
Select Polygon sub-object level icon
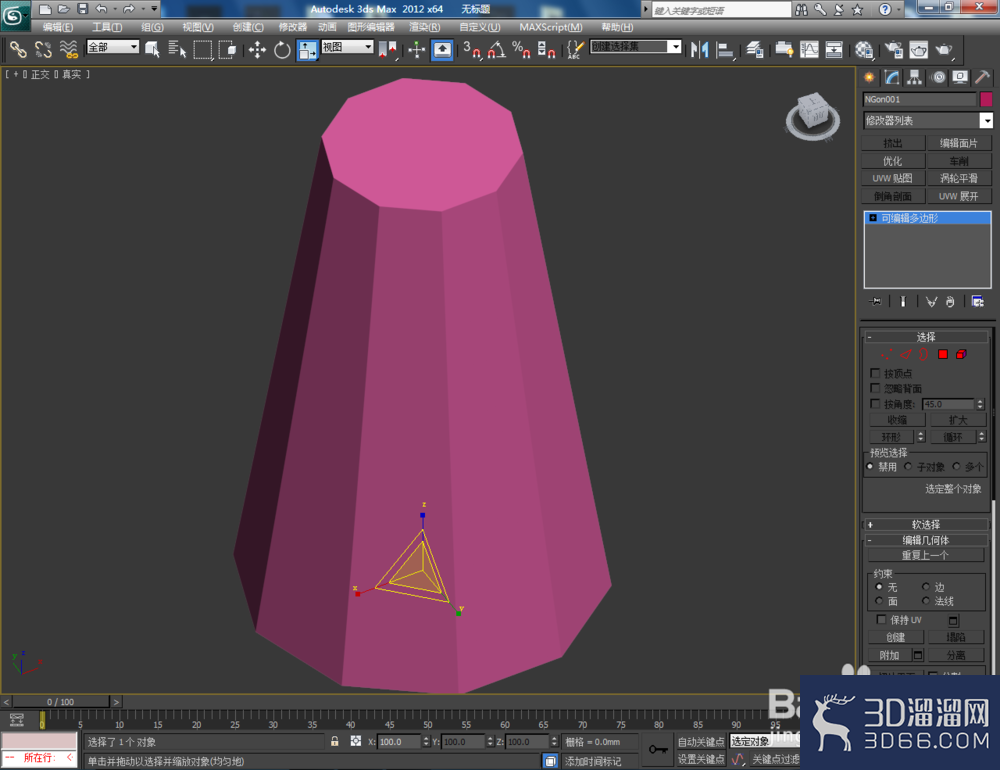[943, 354]
